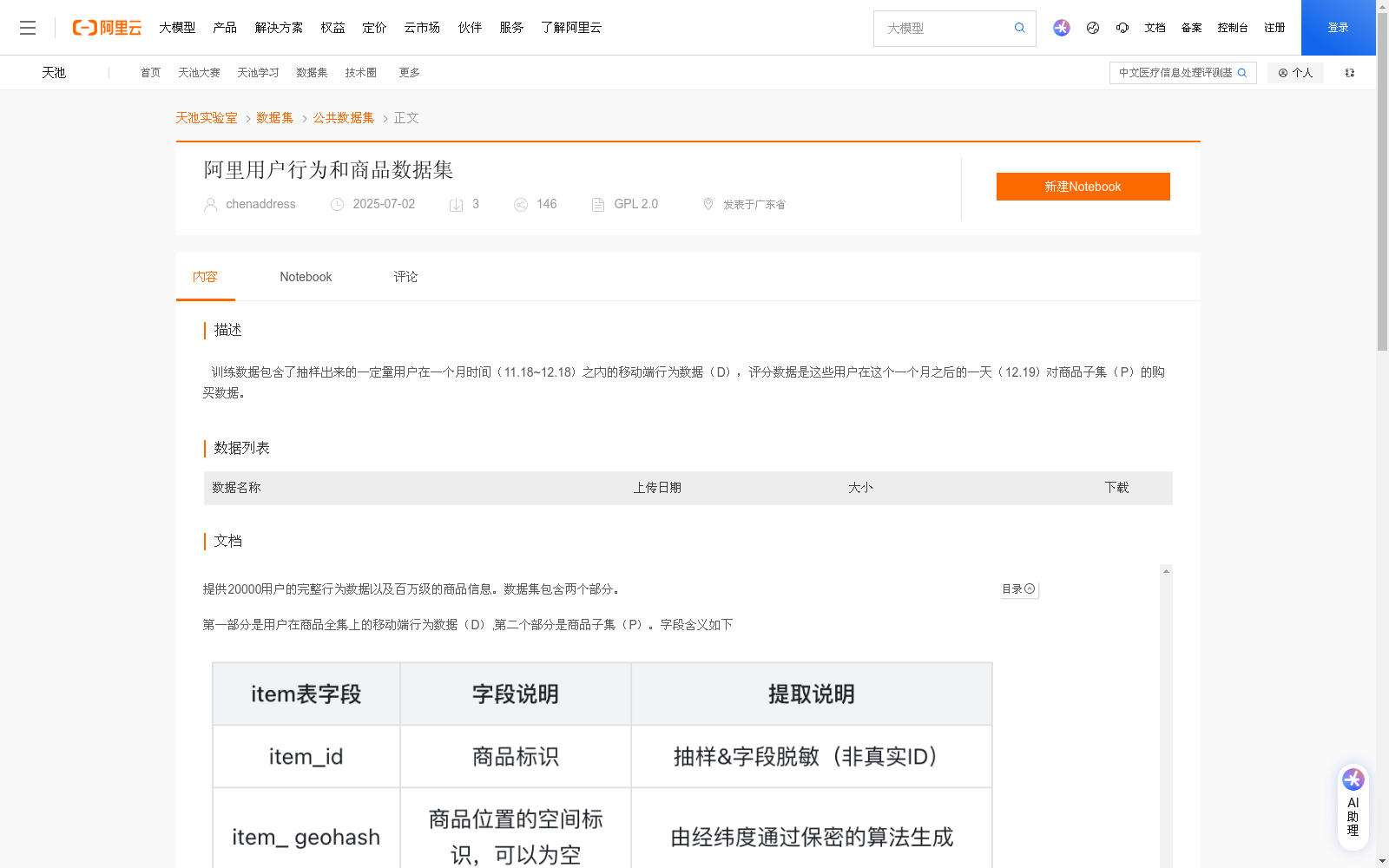
Task: Click the headset support icon
Action: tap(1122, 28)
